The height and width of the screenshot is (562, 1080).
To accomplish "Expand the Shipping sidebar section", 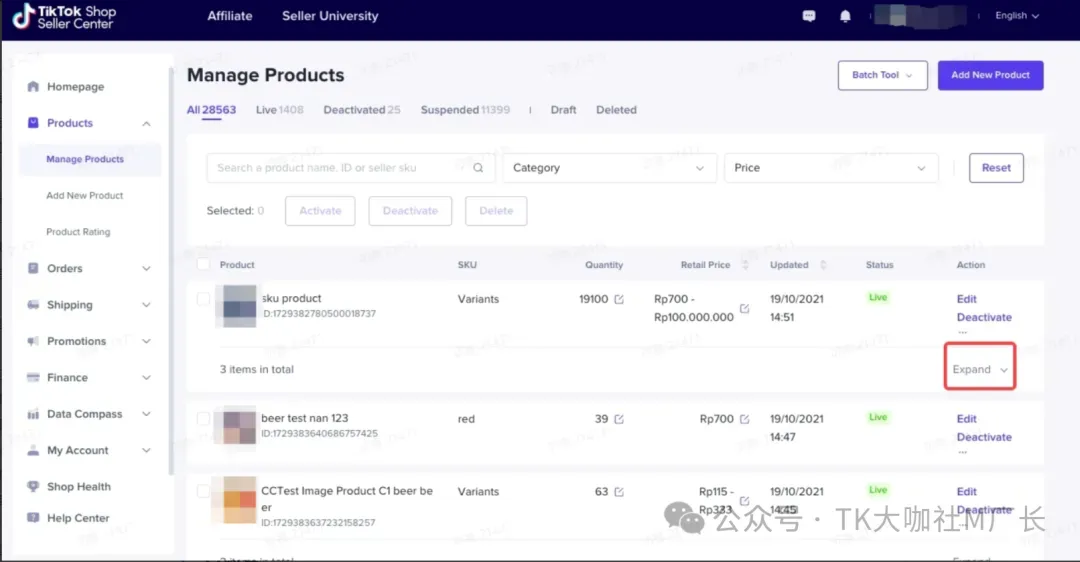I will coord(146,305).
